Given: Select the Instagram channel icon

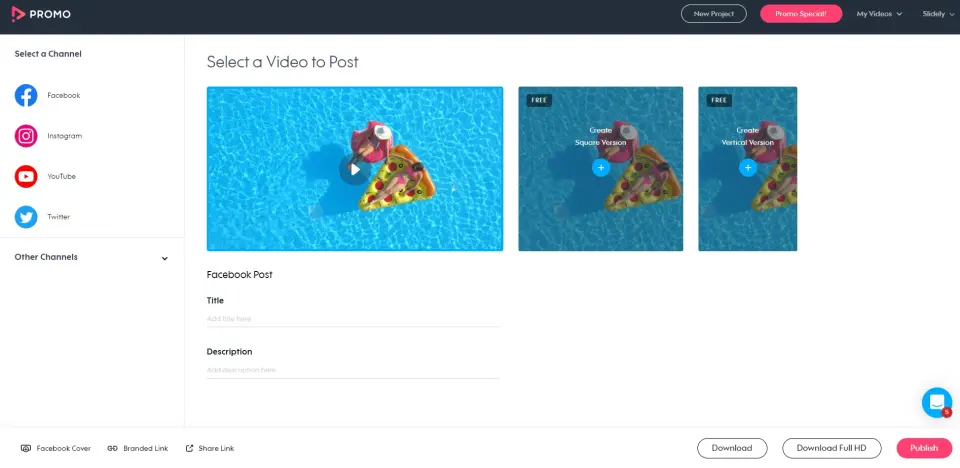Looking at the screenshot, I should coord(26,136).
